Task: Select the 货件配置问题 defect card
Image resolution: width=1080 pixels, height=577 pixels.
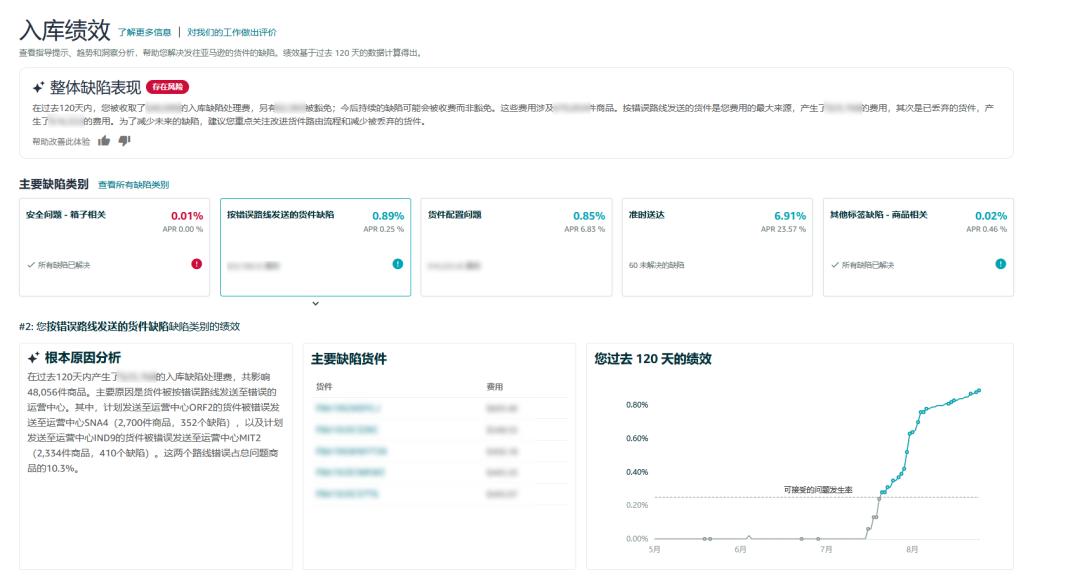Action: 516,247
